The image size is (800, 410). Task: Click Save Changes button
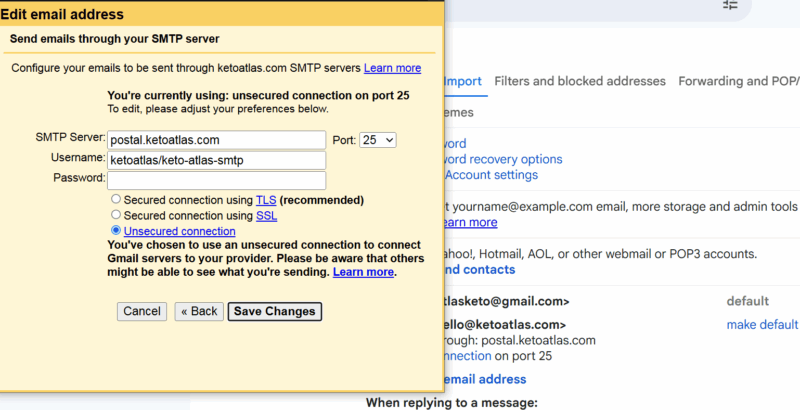point(274,312)
